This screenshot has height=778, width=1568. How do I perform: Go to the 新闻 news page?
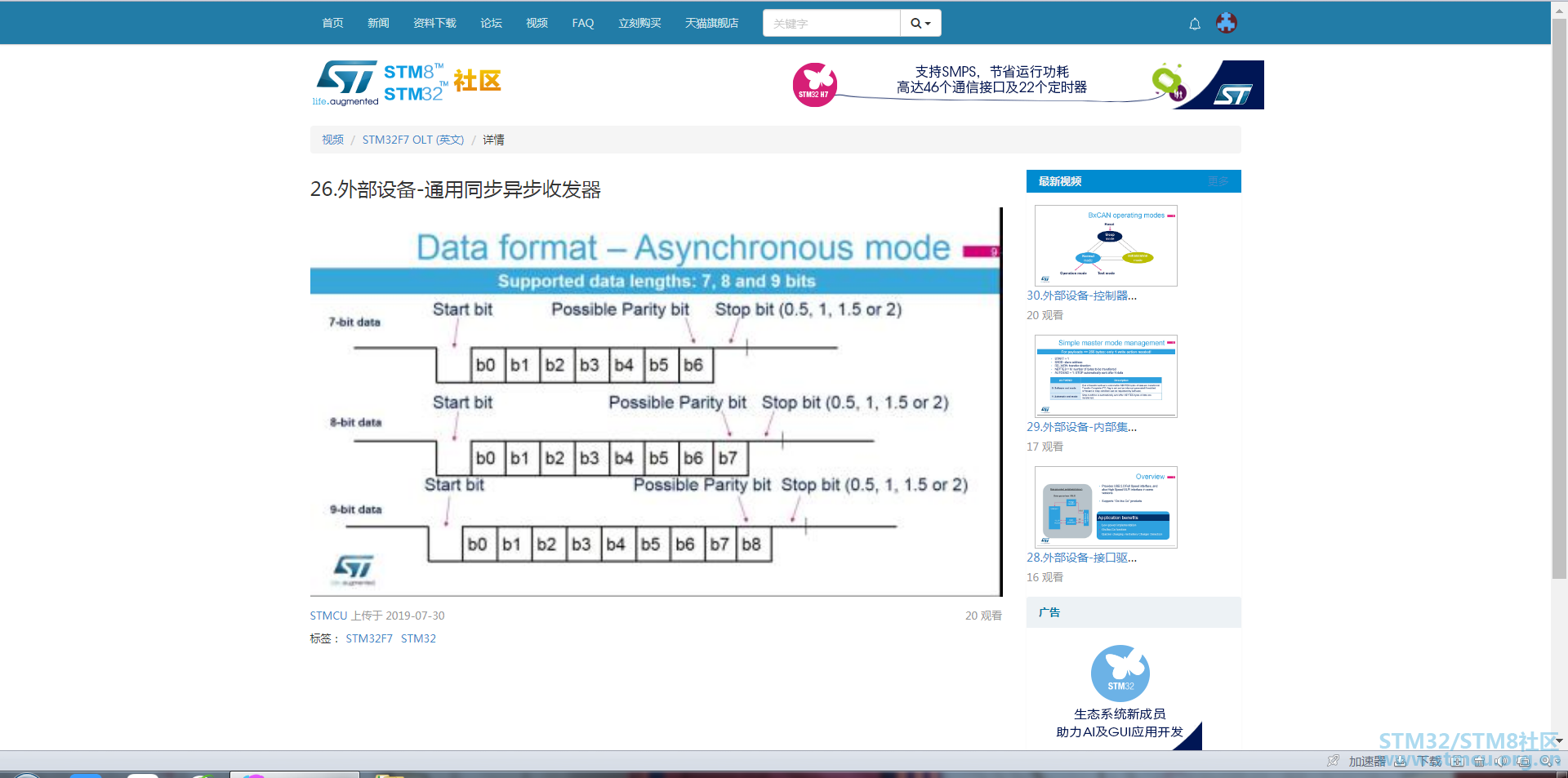coord(378,23)
